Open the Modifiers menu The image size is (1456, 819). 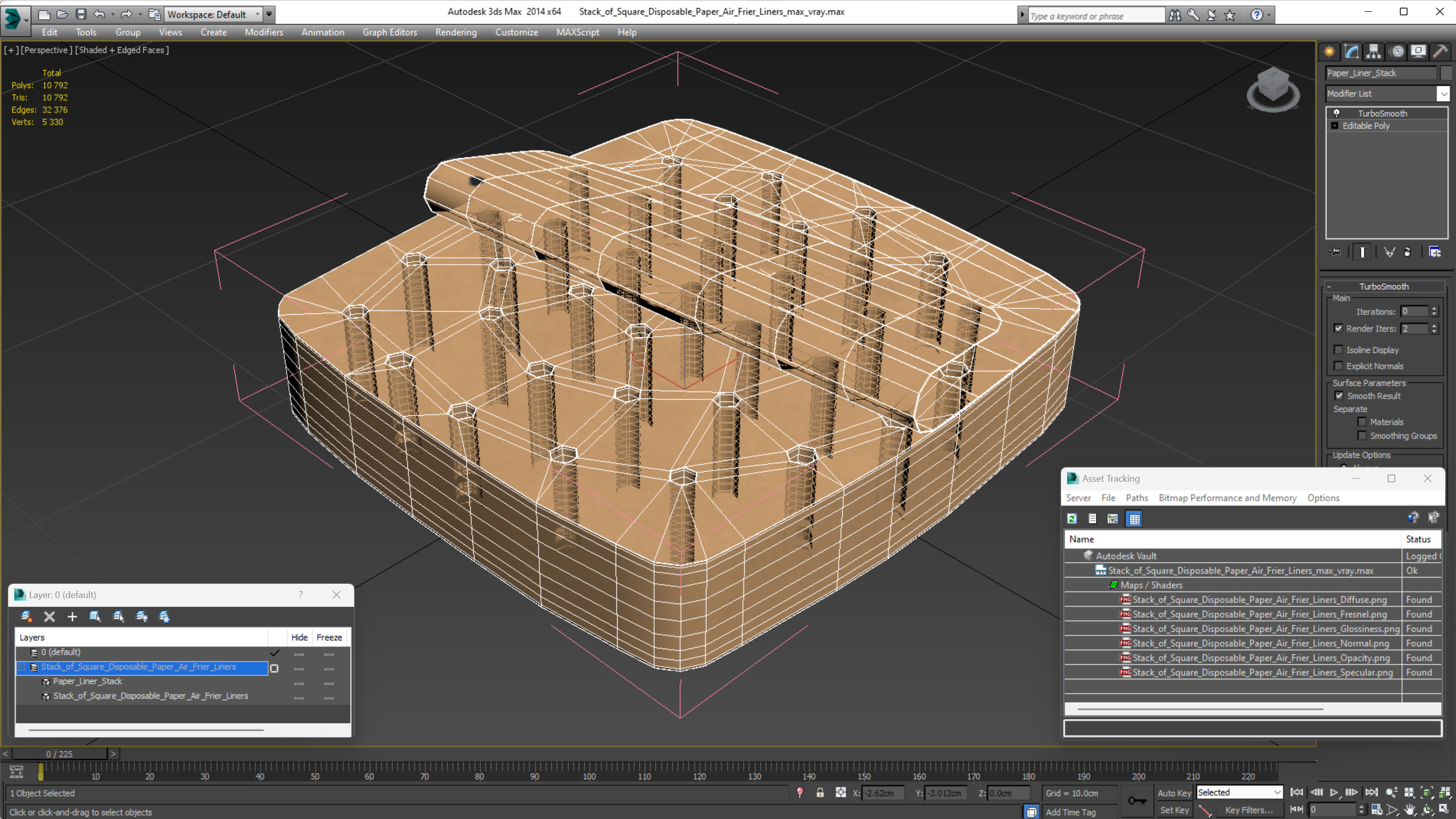click(263, 32)
